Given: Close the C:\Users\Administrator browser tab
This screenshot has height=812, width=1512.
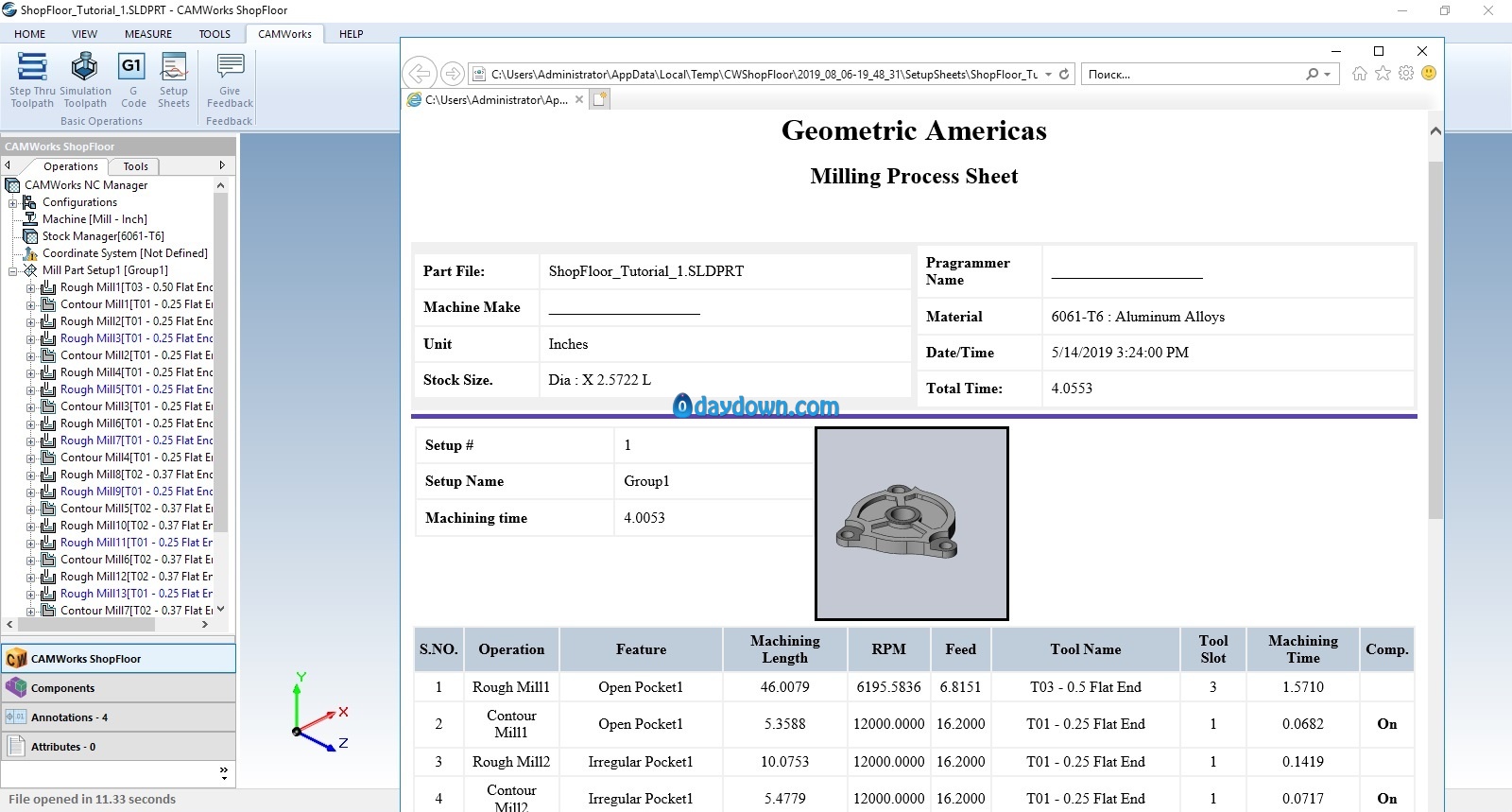Looking at the screenshot, I should [x=579, y=99].
